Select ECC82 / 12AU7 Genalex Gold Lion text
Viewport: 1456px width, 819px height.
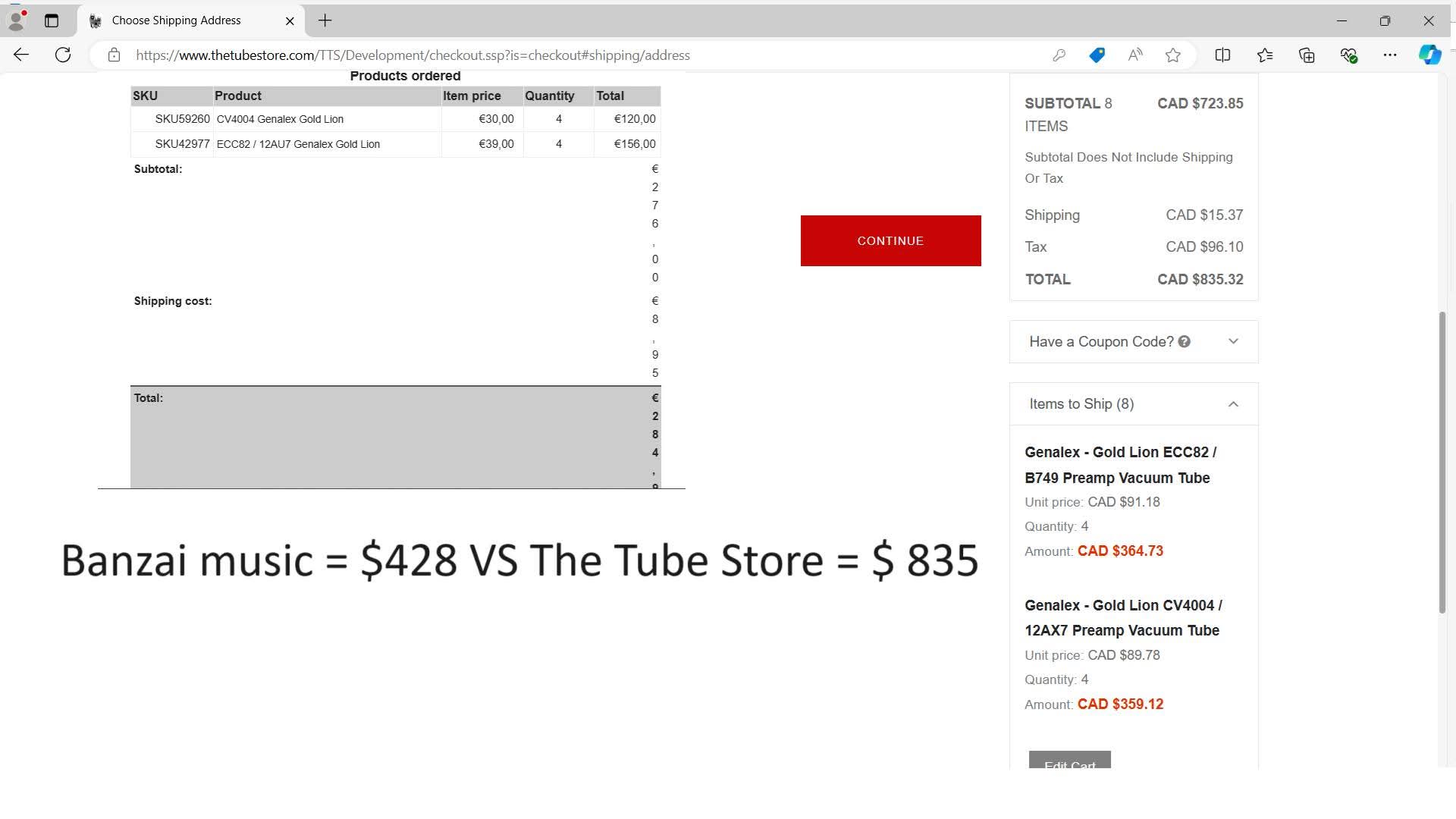[298, 144]
